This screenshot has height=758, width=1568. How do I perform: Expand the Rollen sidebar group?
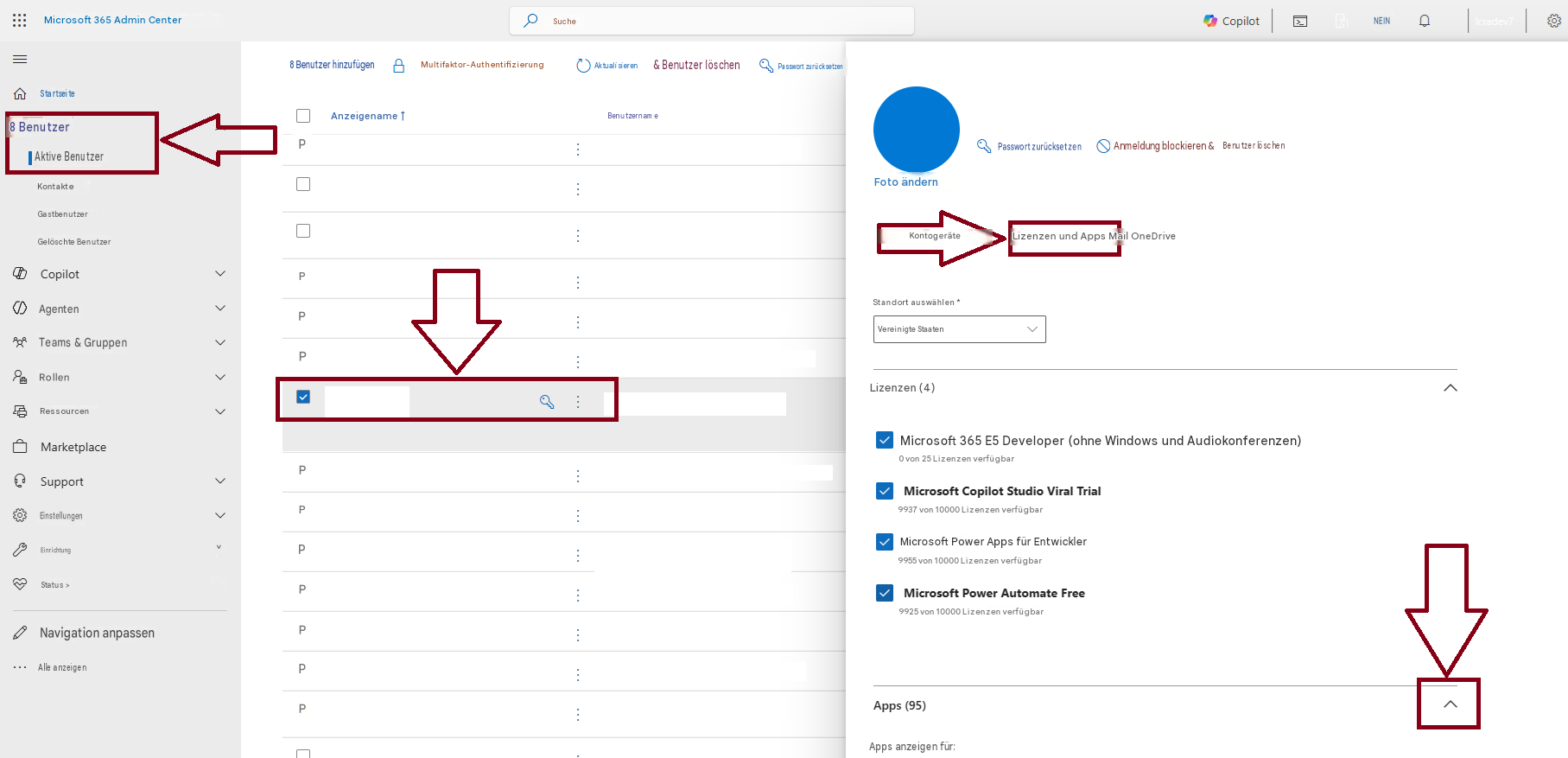point(220,378)
